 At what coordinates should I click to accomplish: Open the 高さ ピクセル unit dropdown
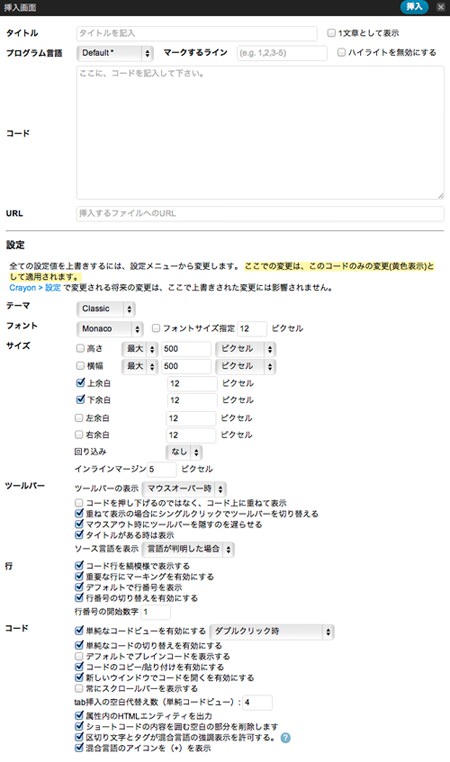[x=246, y=349]
